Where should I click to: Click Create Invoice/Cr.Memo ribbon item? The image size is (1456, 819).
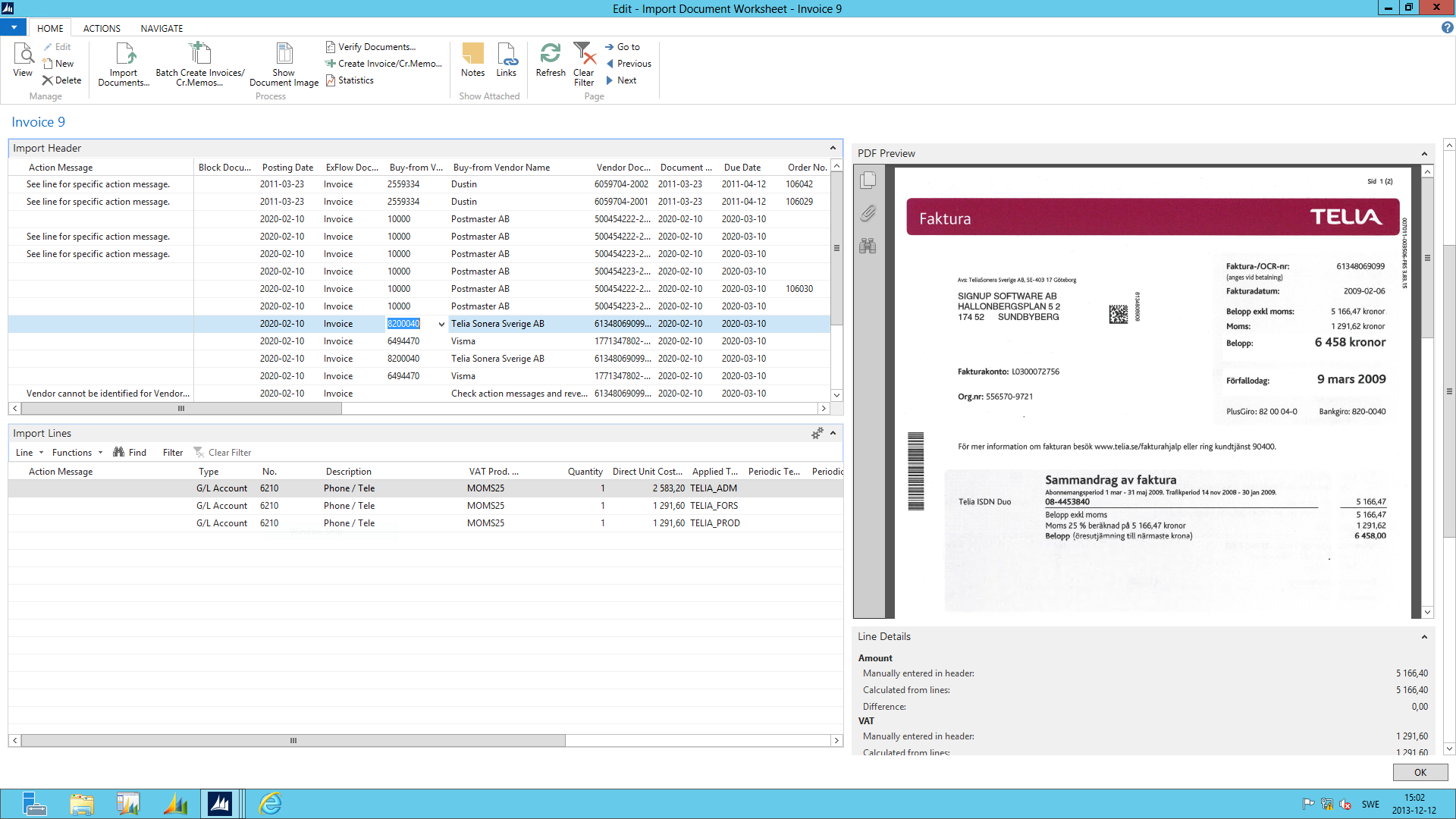point(383,64)
